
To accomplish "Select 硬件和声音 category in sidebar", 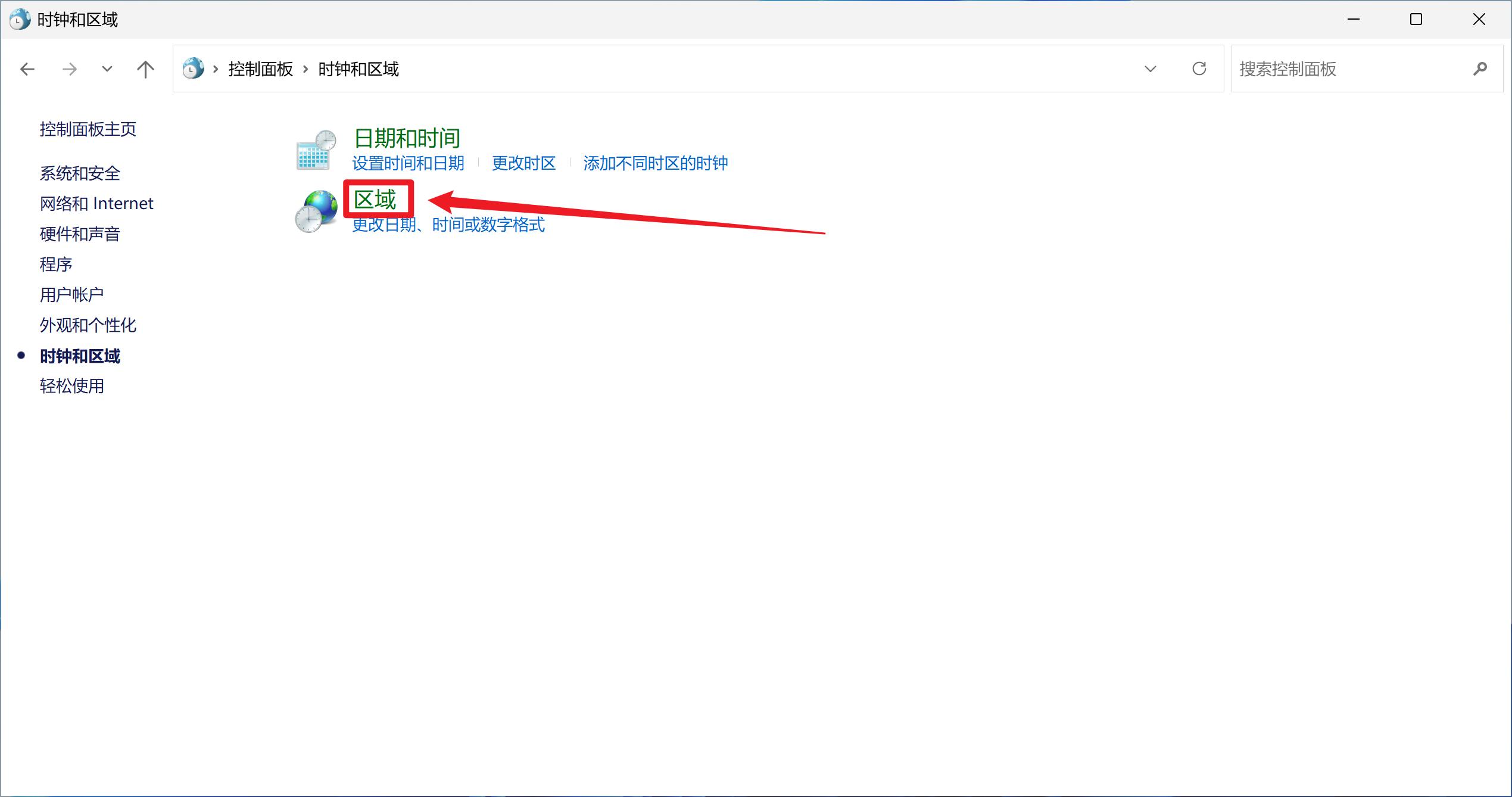I will pos(80,234).
